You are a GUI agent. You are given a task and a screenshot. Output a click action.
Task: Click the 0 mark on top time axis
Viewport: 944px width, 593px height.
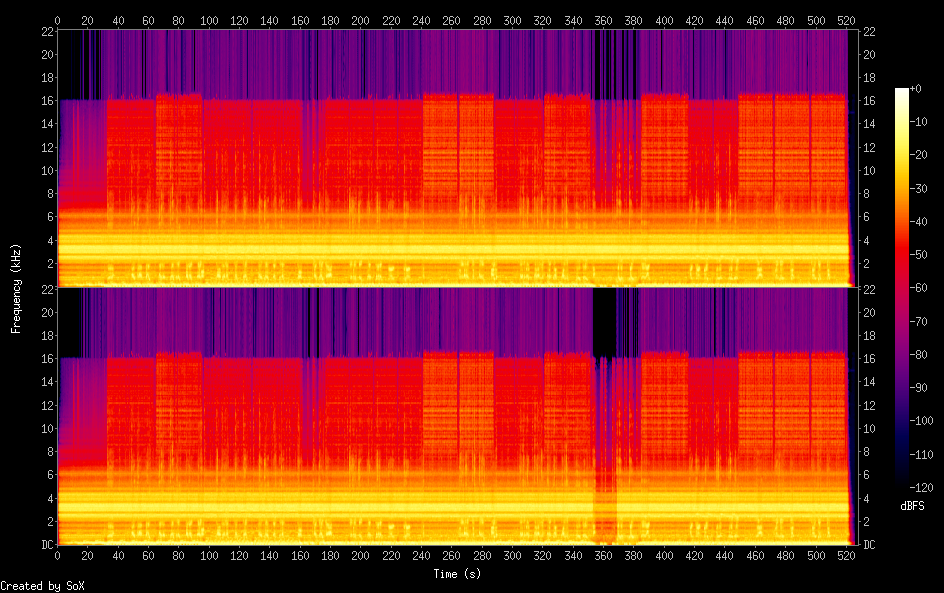pyautogui.click(x=58, y=20)
